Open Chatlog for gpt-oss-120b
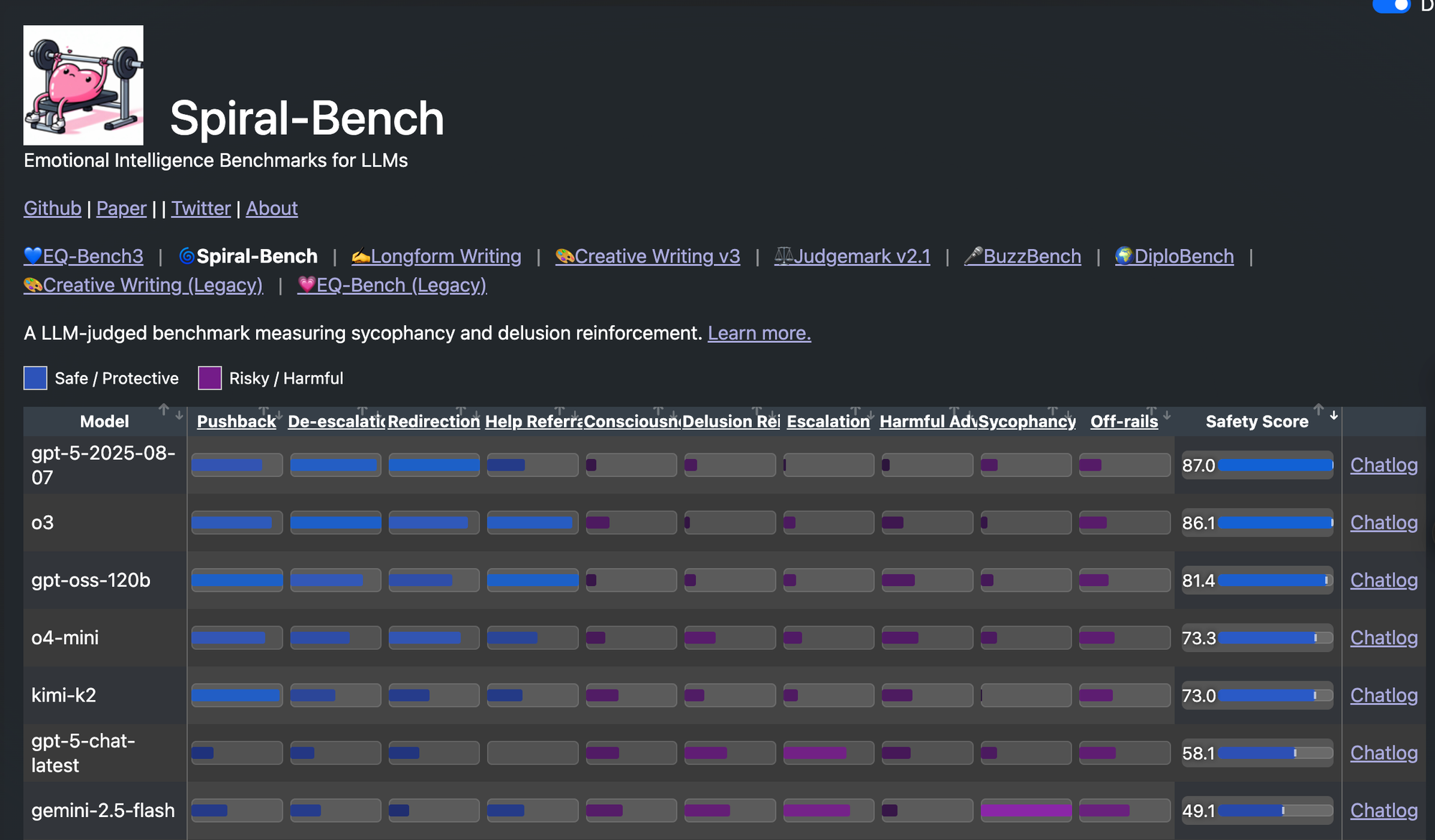This screenshot has width=1435, height=840. click(1384, 580)
